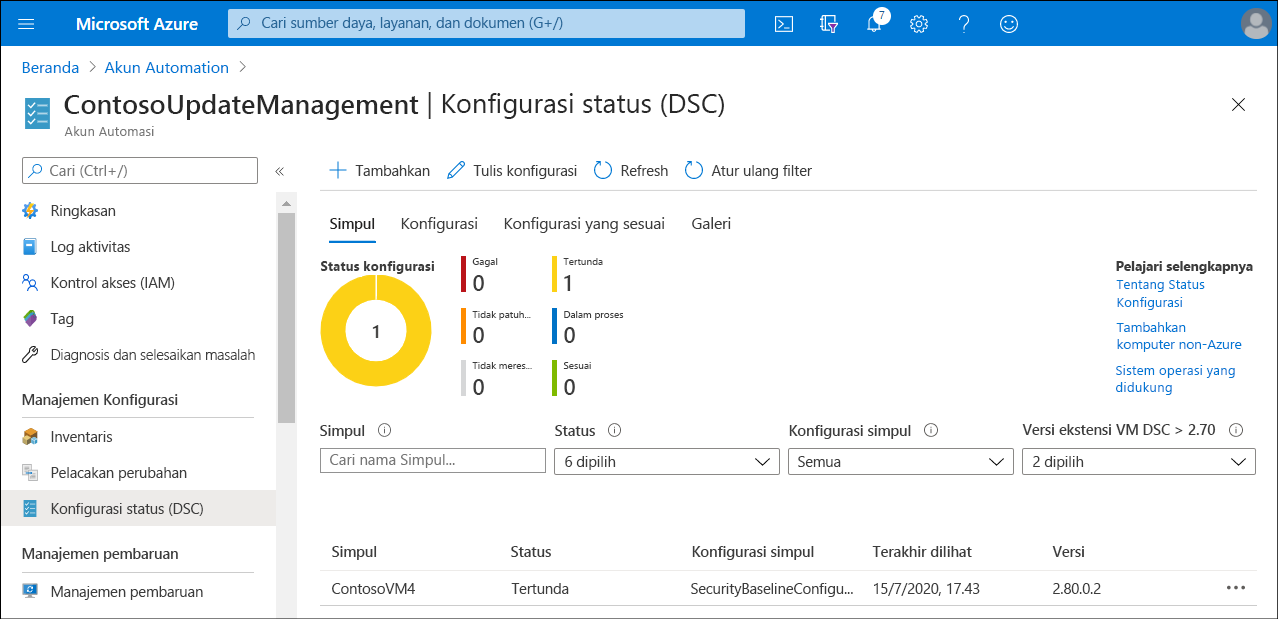Click info icon next to Konfigurasi simpul
Viewport: 1278px width, 619px height.
pyautogui.click(x=931, y=430)
